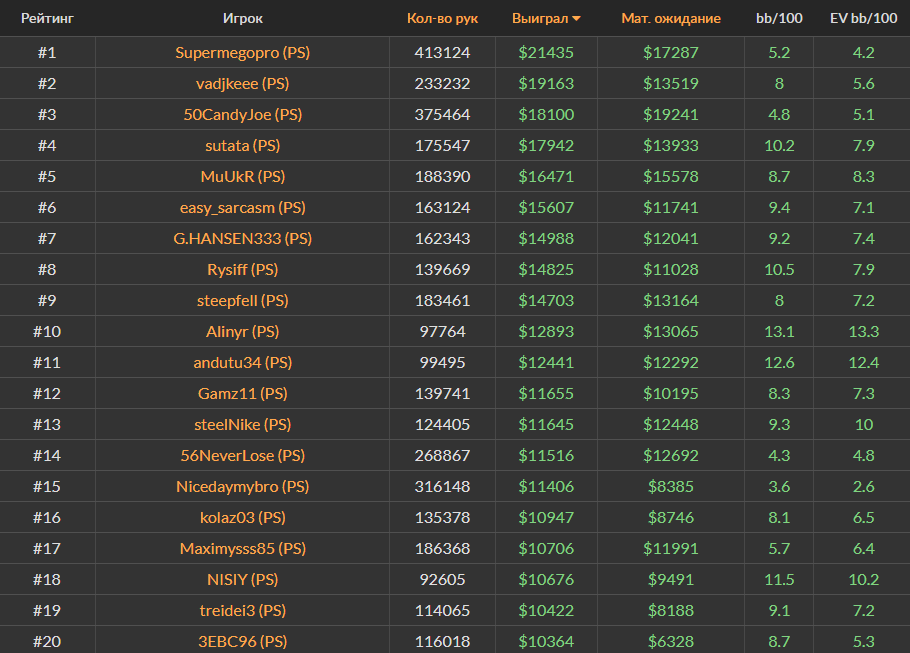This screenshot has width=910, height=653.
Task: Sort by Мат. ожидание column header
Action: point(670,18)
